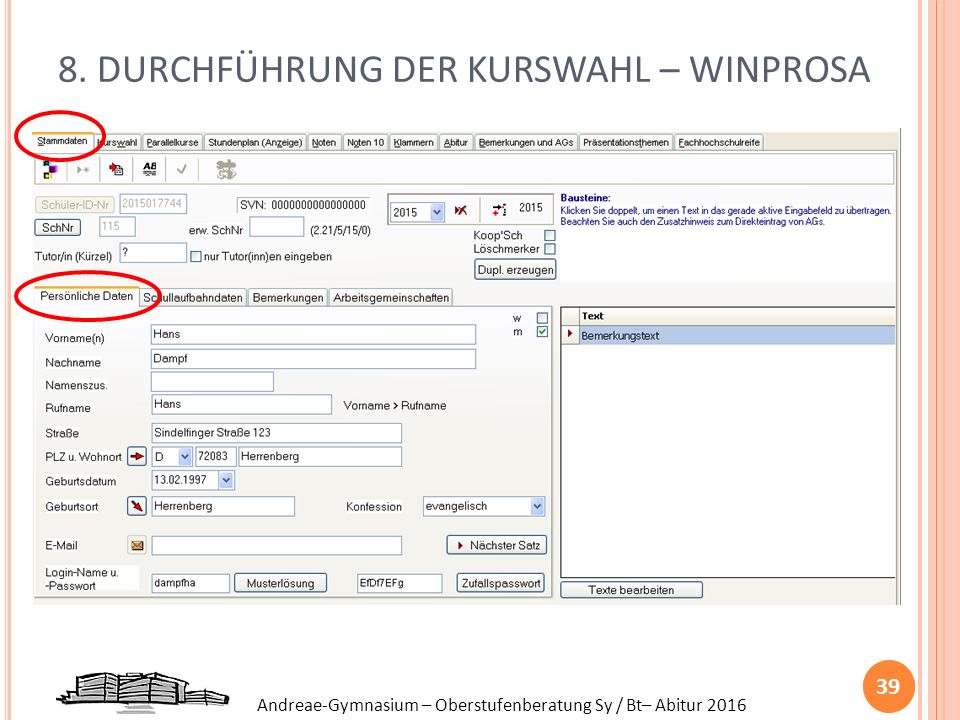This screenshot has width=960, height=720.
Task: Click the red arrow document toolbar icon
Action: pyautogui.click(x=116, y=169)
